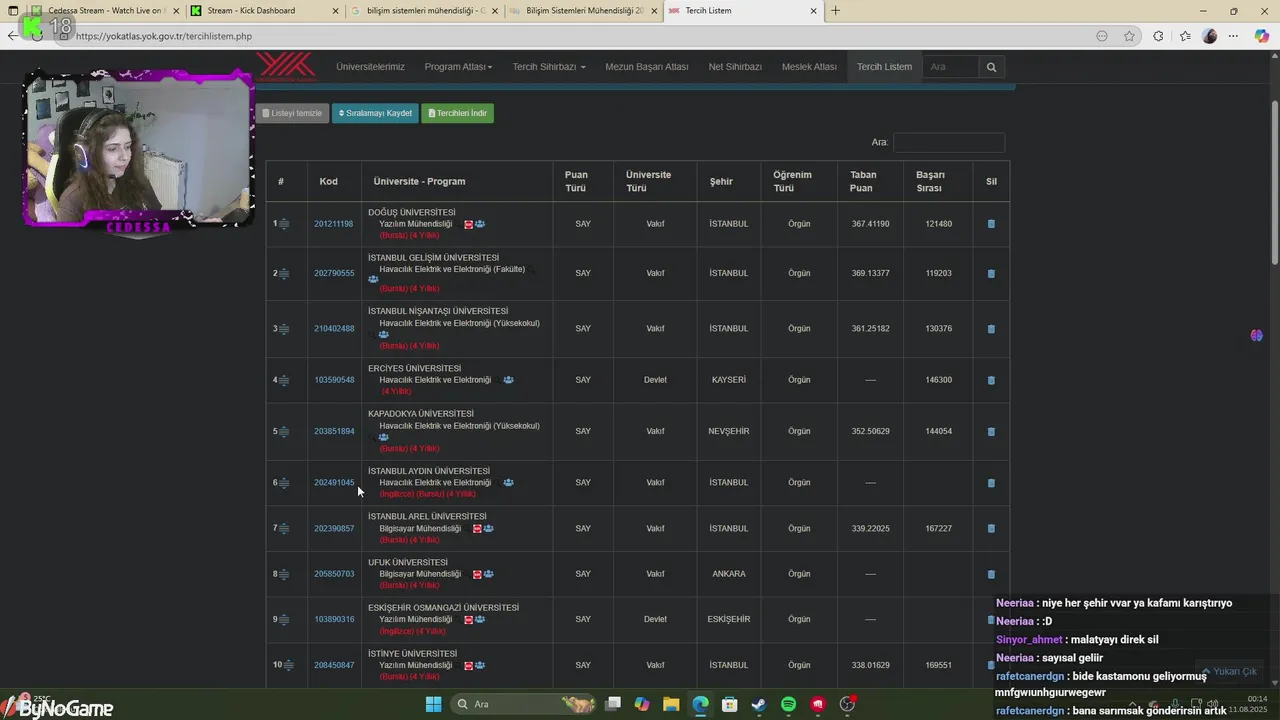Open program code link 208450847

pyautogui.click(x=334, y=665)
